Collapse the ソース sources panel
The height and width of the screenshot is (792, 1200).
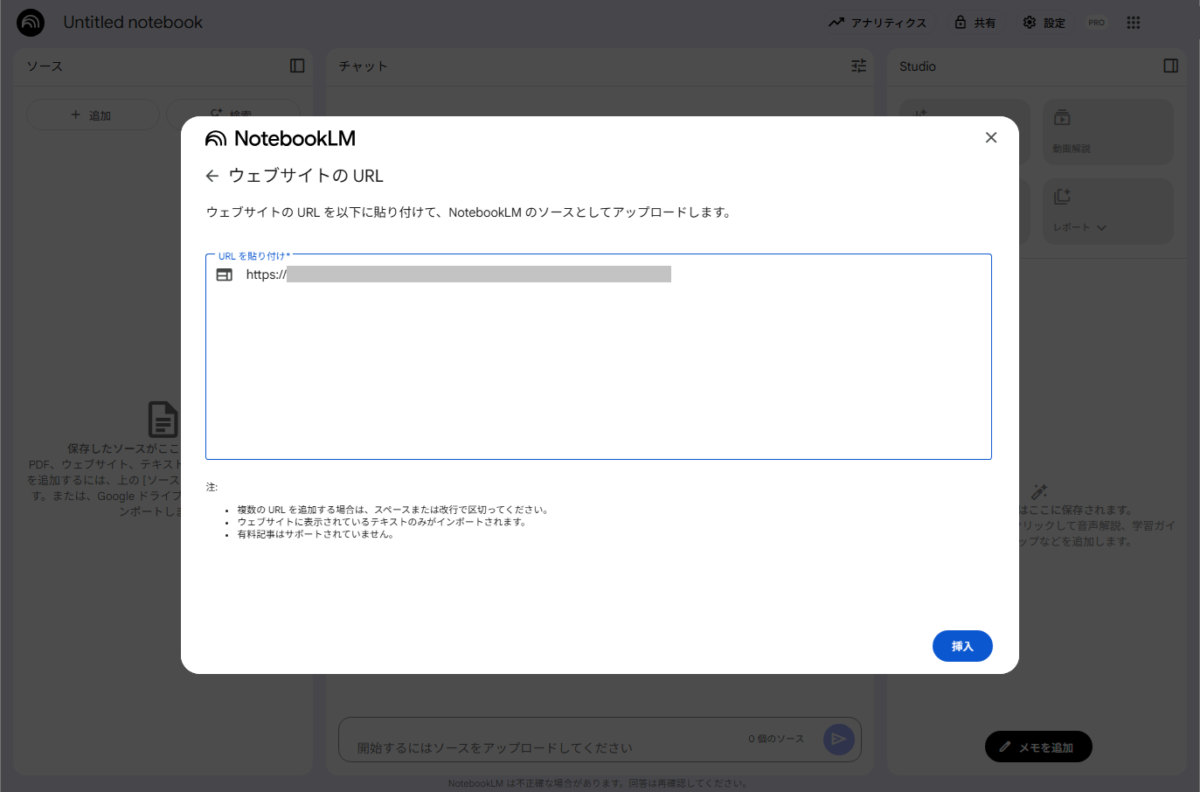[297, 66]
